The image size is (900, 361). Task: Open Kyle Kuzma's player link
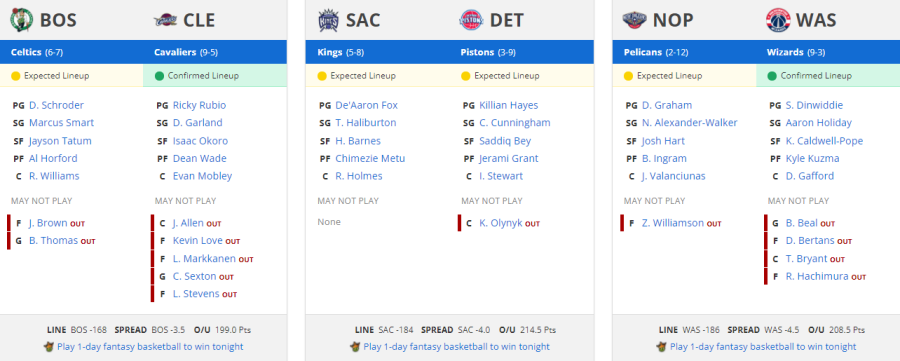812,158
